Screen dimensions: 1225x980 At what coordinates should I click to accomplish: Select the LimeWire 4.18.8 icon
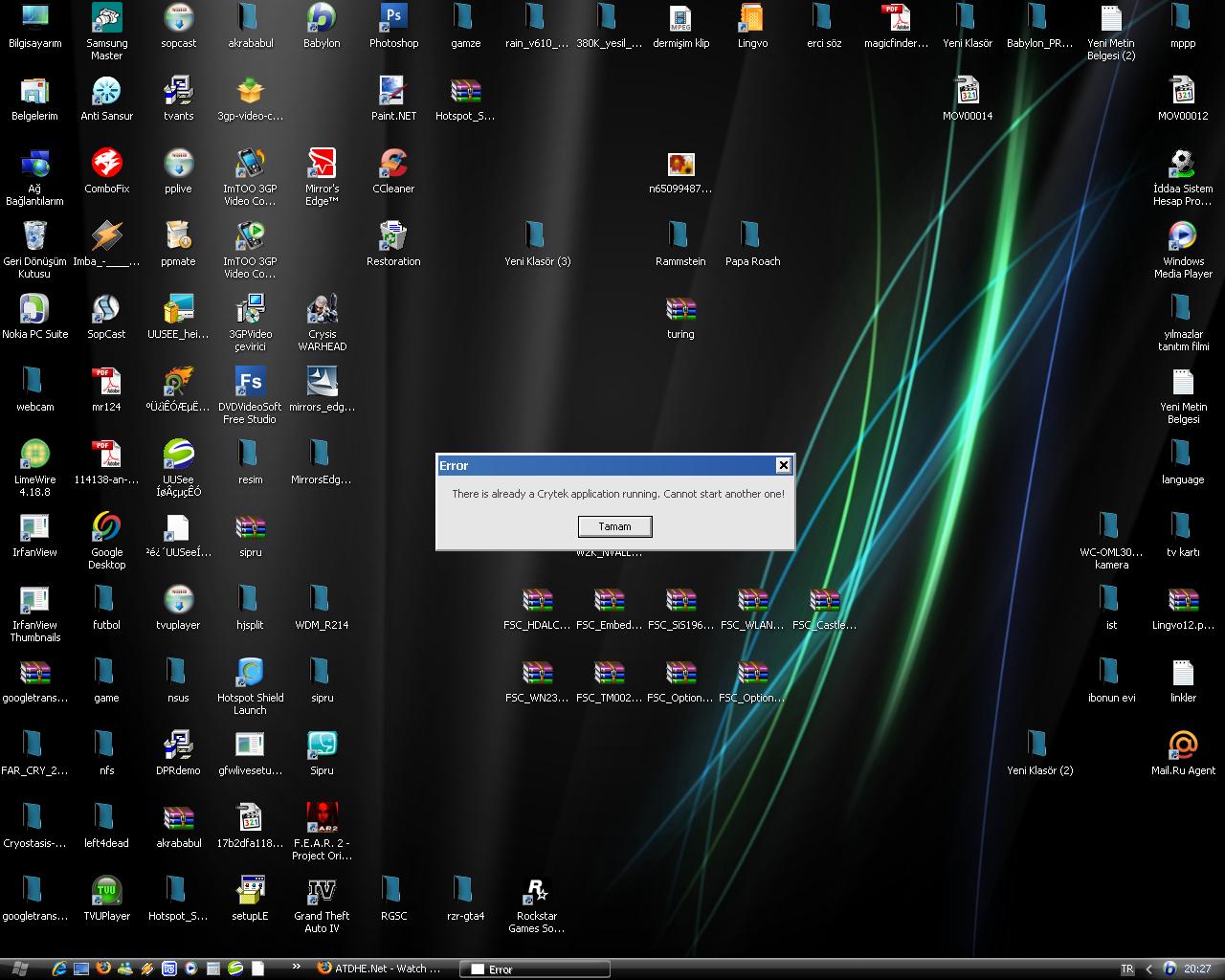point(34,468)
